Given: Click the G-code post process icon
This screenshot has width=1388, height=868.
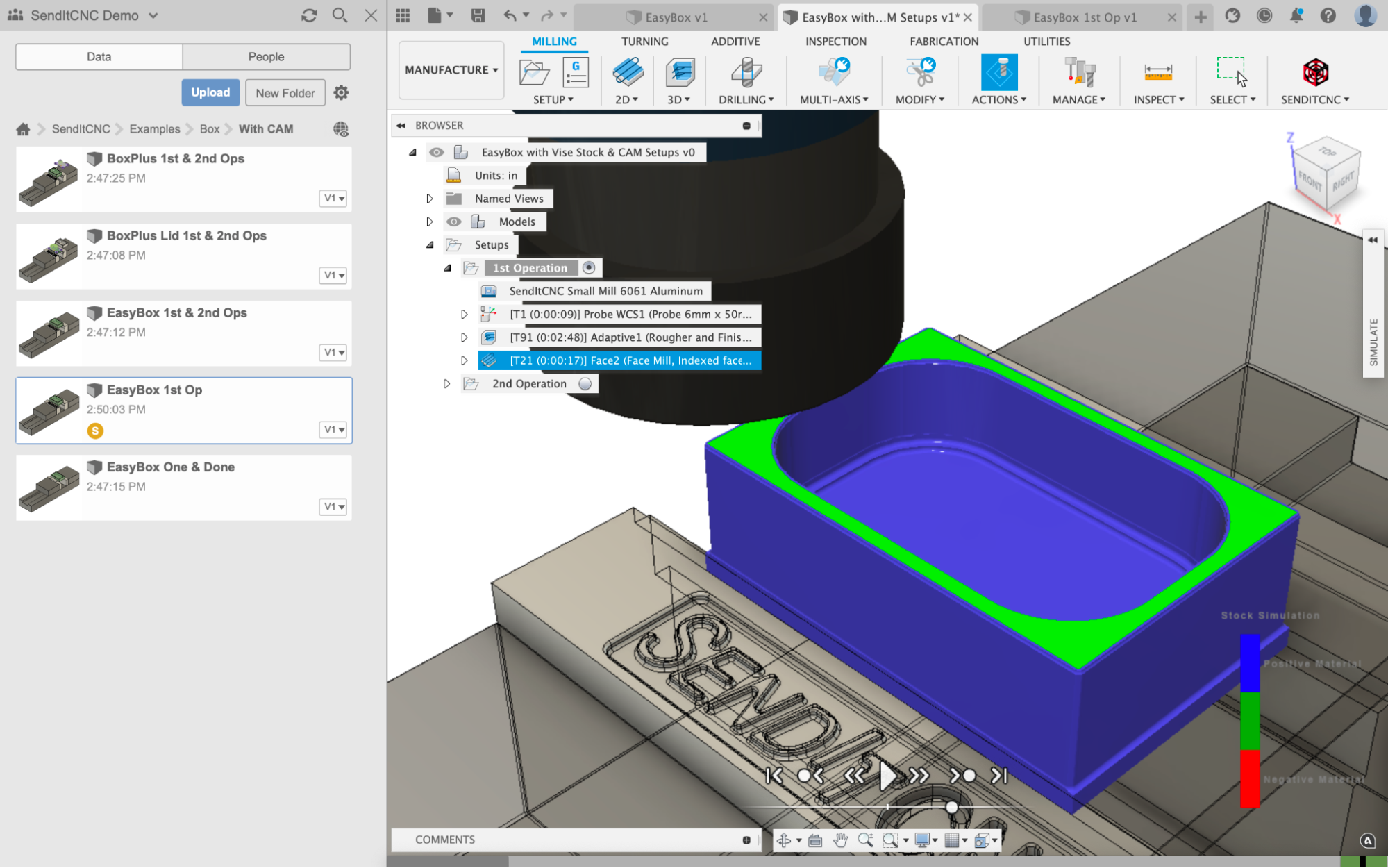Looking at the screenshot, I should [x=575, y=72].
